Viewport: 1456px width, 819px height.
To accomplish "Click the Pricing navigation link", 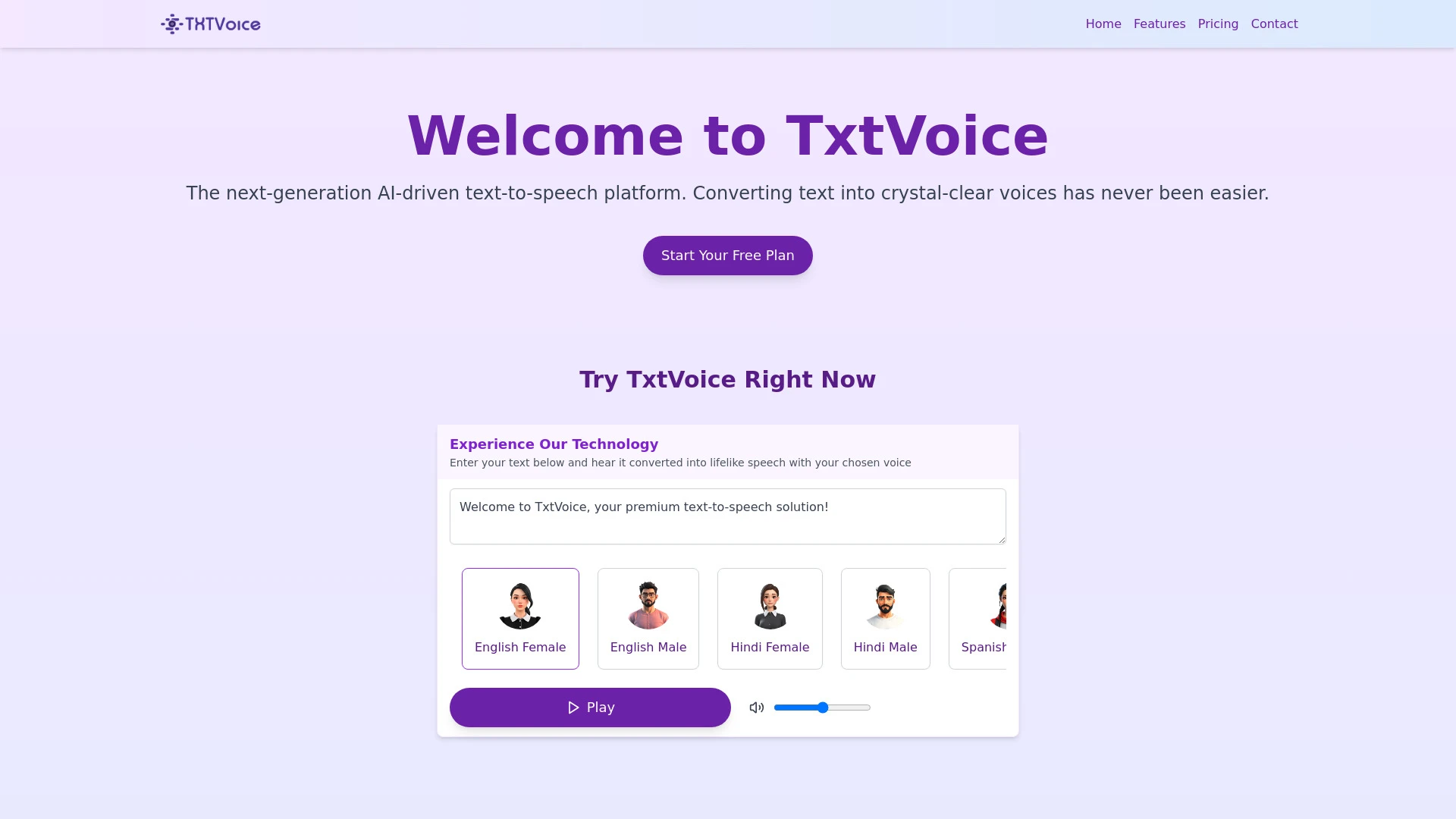I will pyautogui.click(x=1218, y=24).
